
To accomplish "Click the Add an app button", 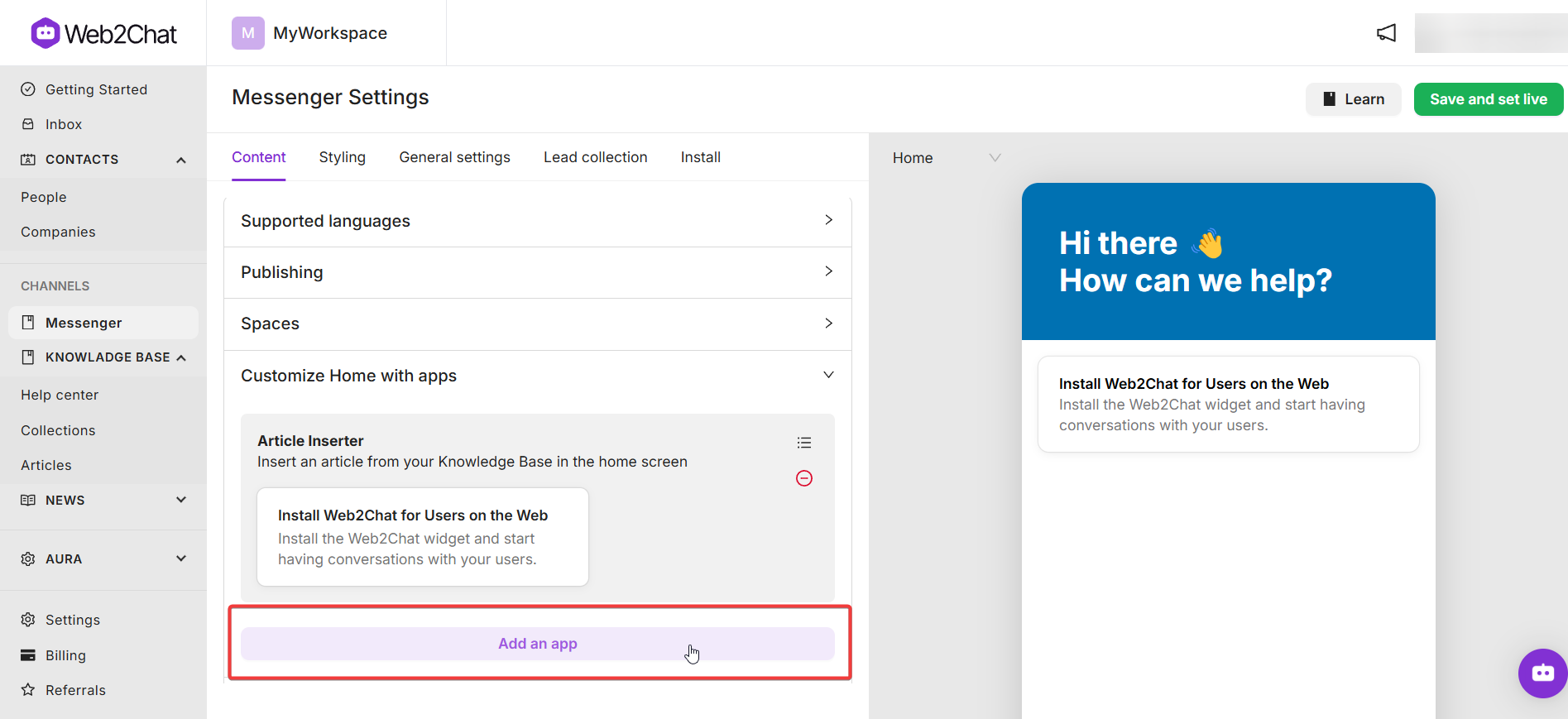I will point(538,644).
